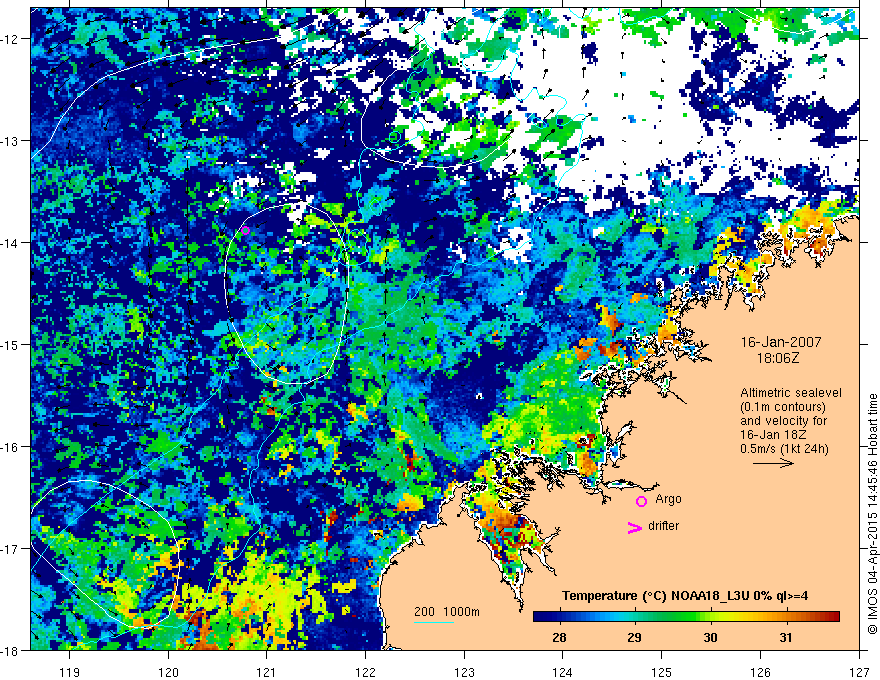This screenshot has width=880, height=680.
Task: Click the latitude axis label -12
Action: pyautogui.click(x=11, y=39)
